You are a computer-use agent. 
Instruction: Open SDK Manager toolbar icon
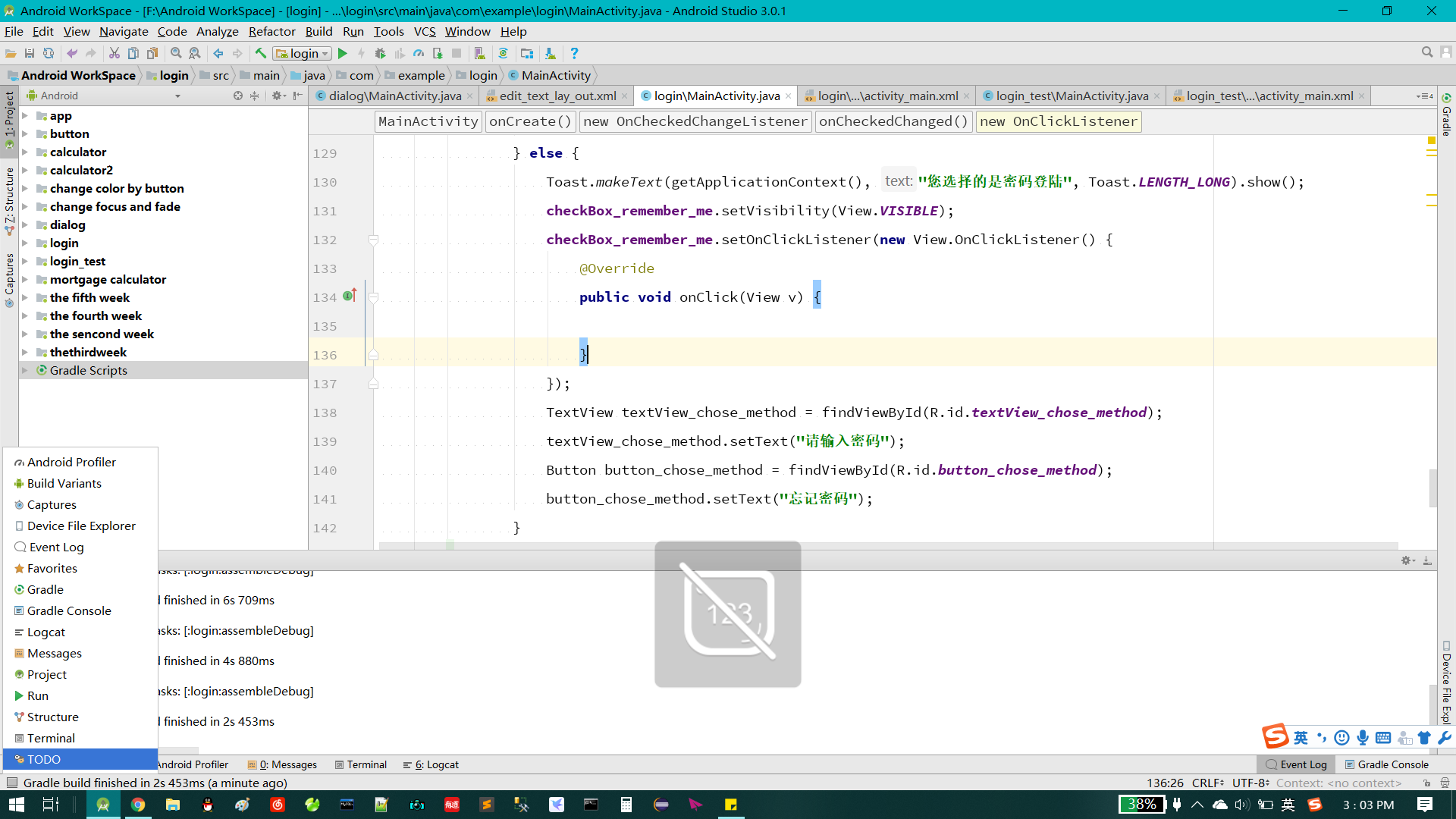(x=551, y=53)
